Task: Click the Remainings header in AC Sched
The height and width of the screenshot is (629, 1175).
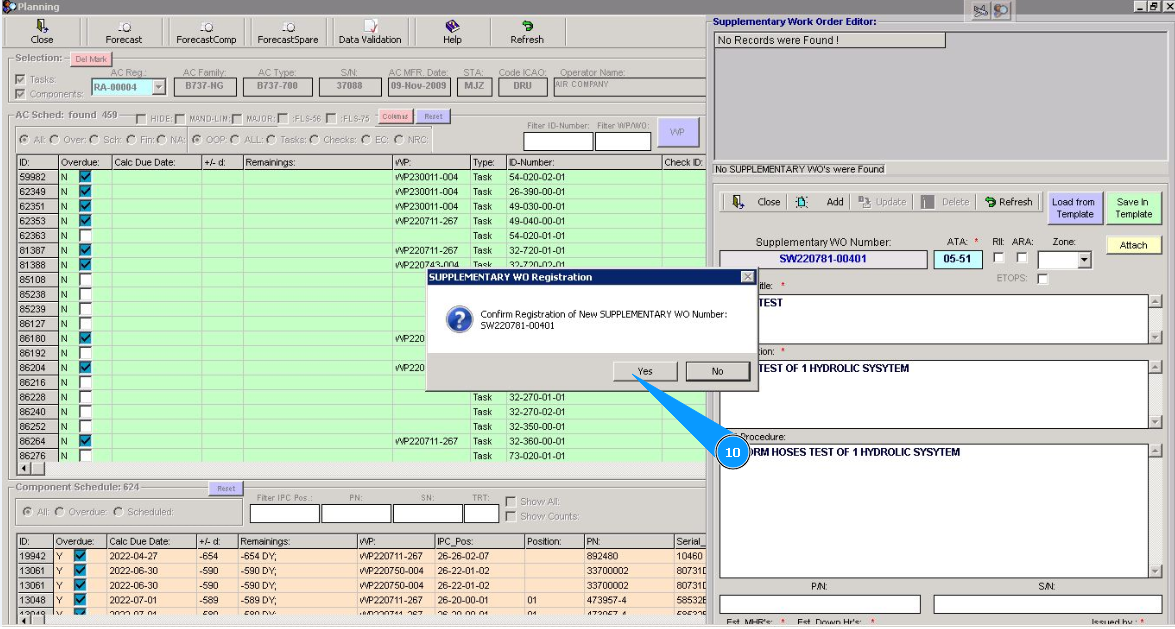Action: point(317,162)
